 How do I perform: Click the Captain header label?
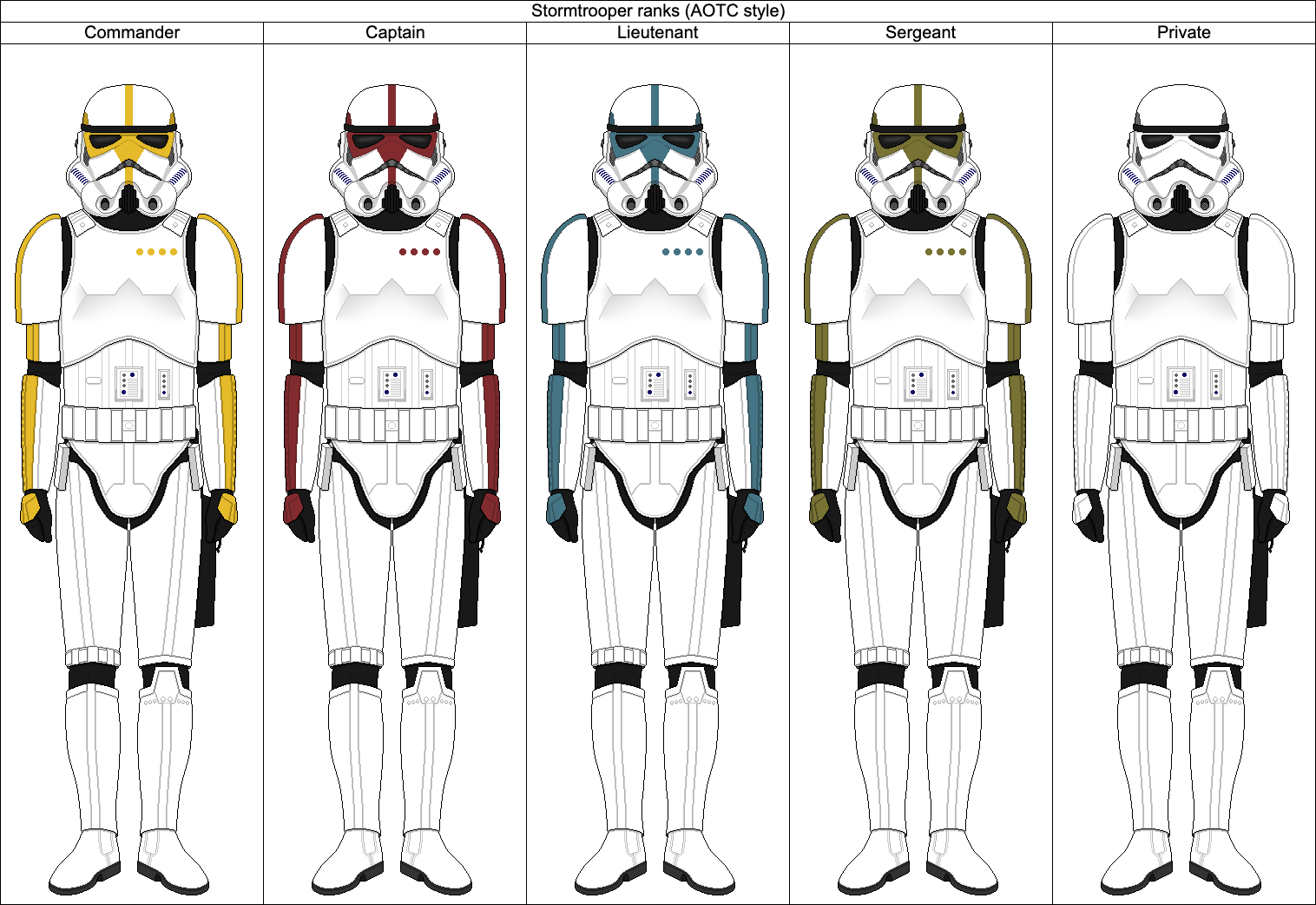pyautogui.click(x=395, y=33)
